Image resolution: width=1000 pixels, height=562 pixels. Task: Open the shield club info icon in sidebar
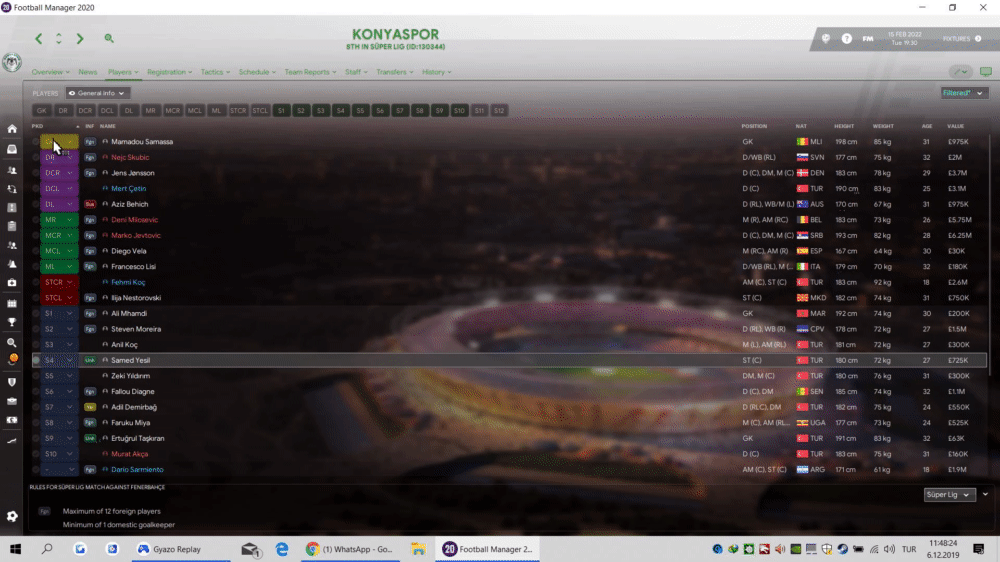click(x=11, y=382)
